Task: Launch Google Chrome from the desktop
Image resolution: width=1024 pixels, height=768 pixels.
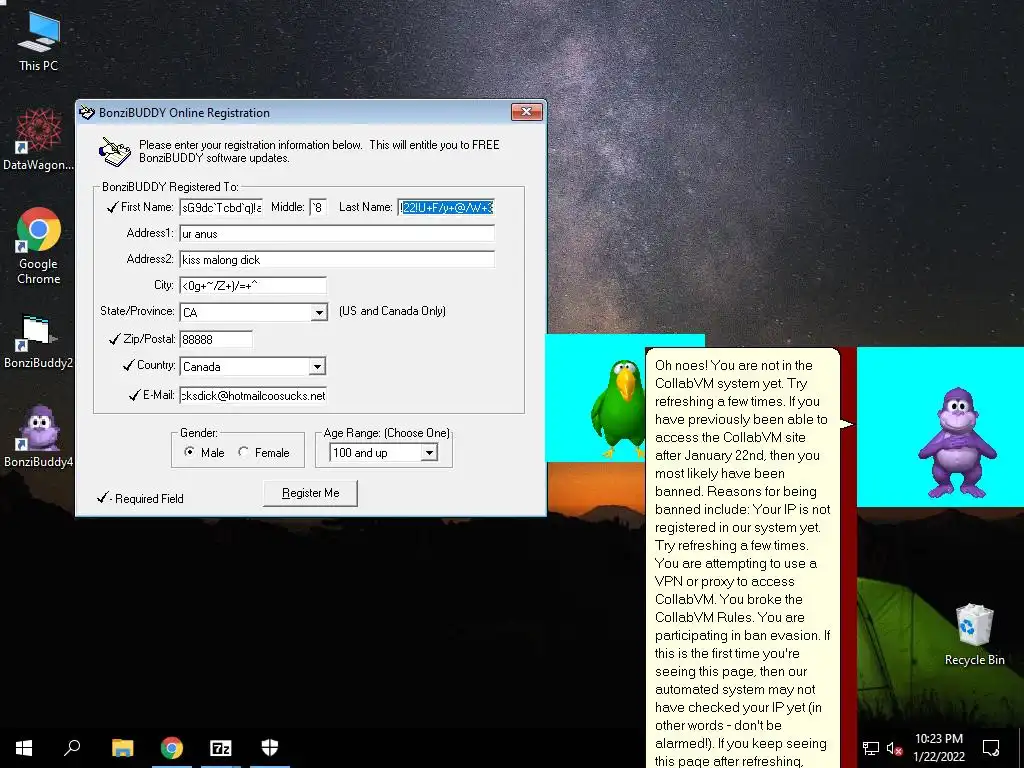Action: point(39,246)
